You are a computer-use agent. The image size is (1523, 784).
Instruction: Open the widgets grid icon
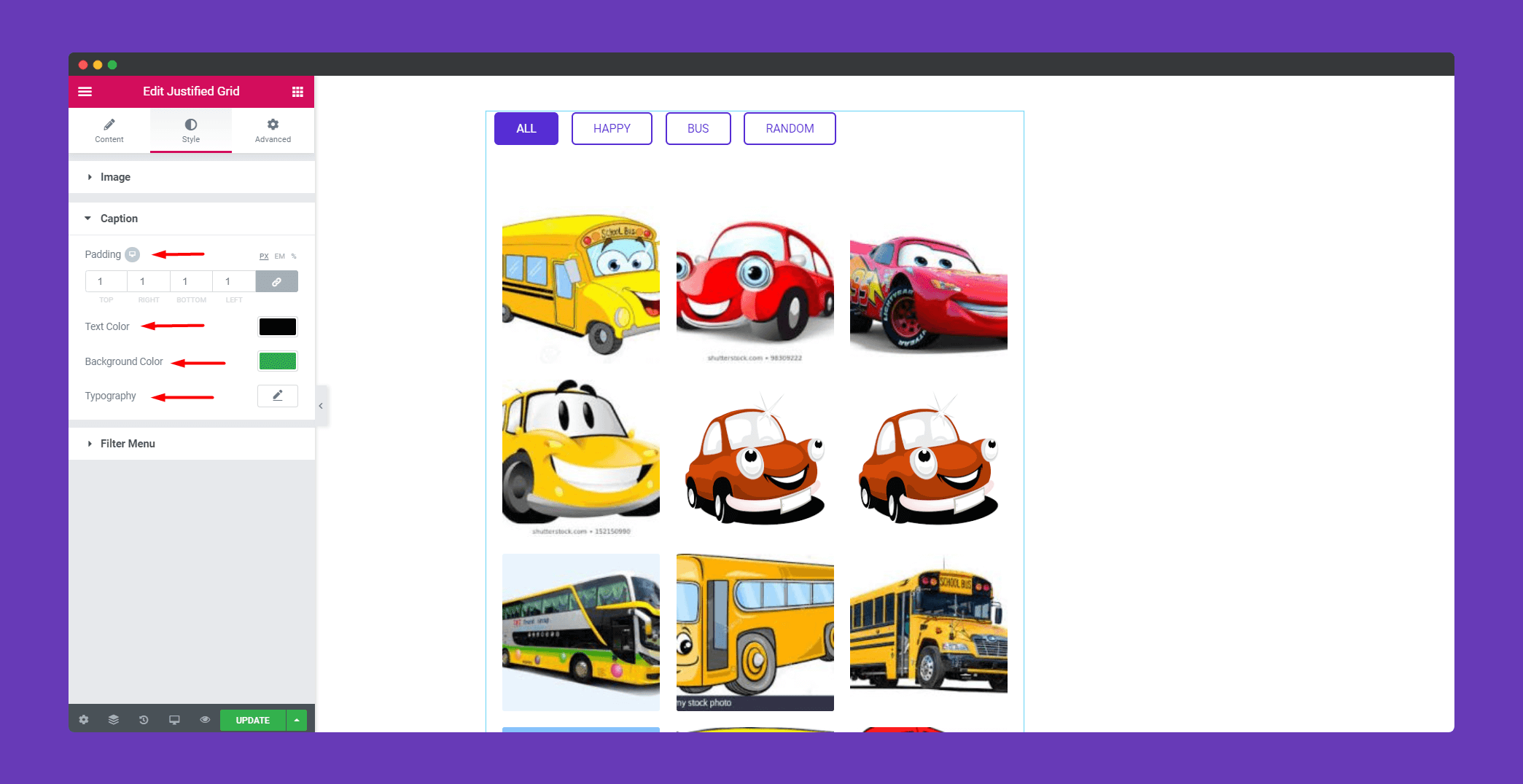coord(297,92)
